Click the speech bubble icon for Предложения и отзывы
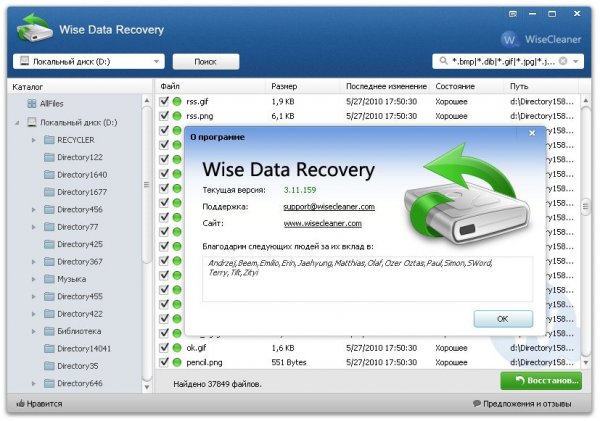The height and width of the screenshot is (421, 600). (477, 403)
